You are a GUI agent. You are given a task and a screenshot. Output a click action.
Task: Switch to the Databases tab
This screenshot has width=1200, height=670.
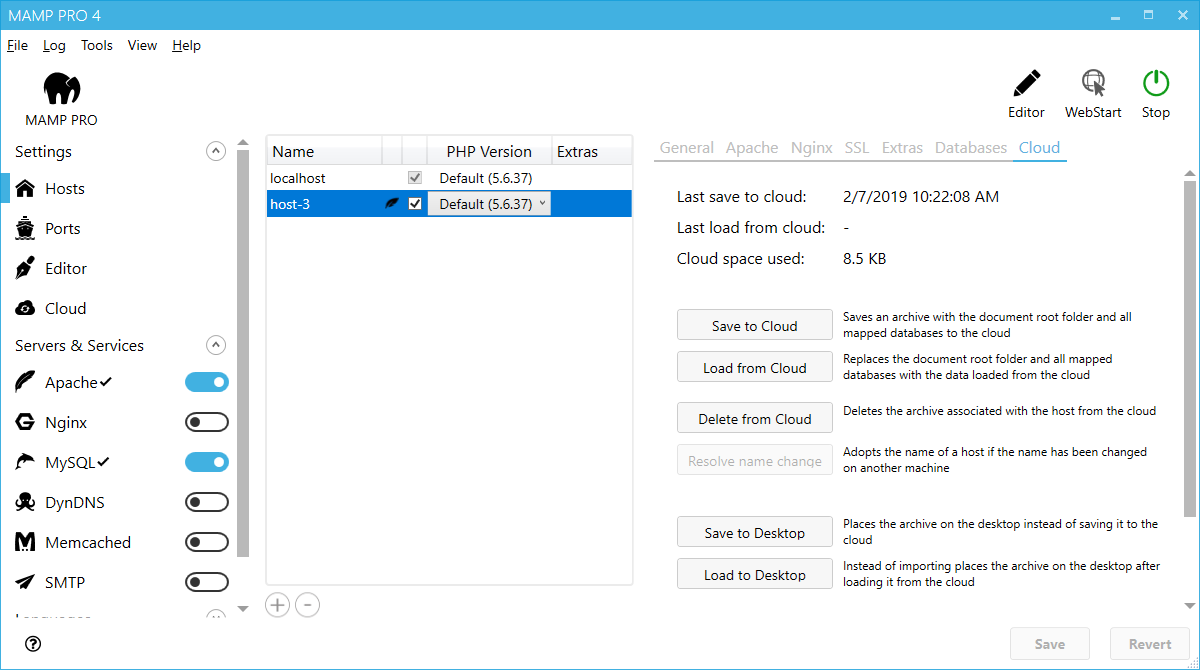click(x=971, y=147)
